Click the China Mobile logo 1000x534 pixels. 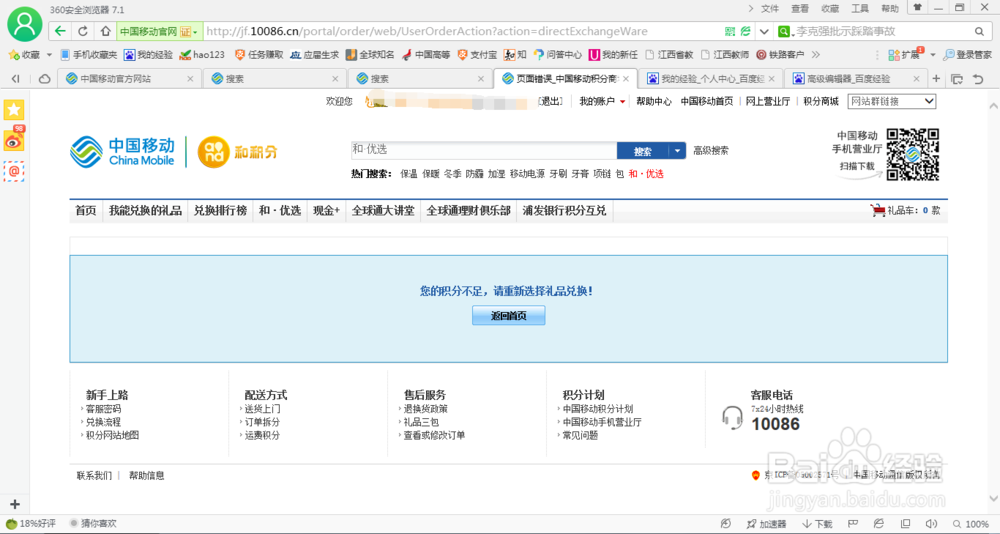coord(122,152)
